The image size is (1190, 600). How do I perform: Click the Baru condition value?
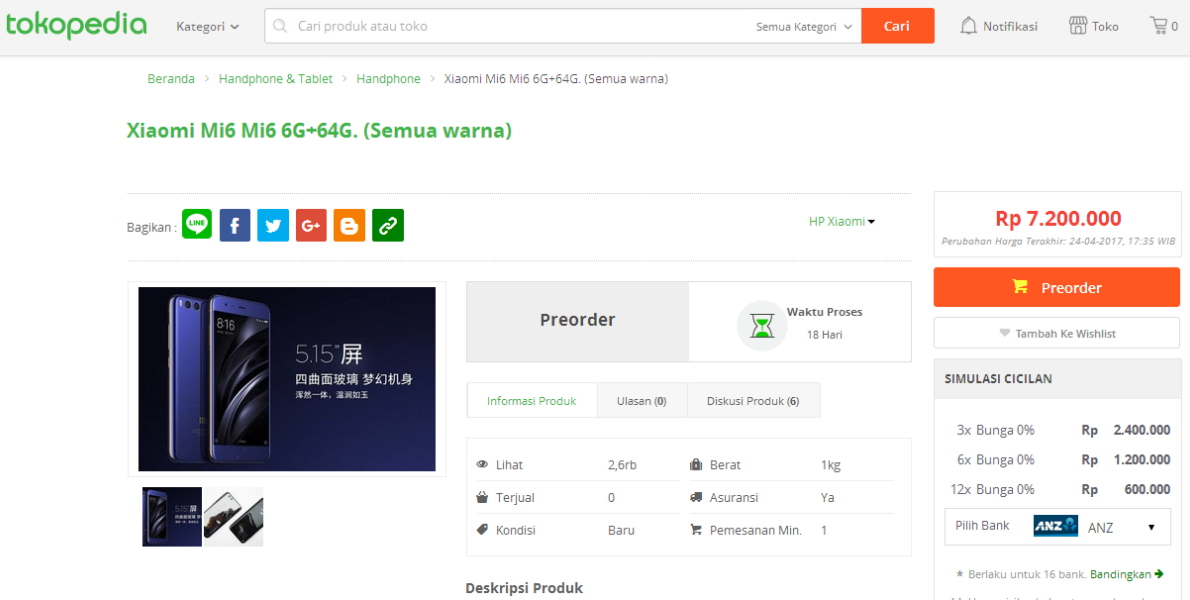point(622,530)
